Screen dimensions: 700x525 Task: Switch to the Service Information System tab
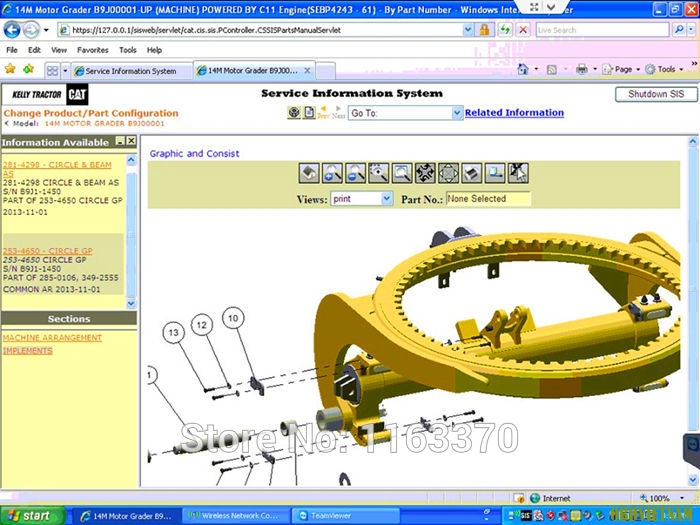131,71
